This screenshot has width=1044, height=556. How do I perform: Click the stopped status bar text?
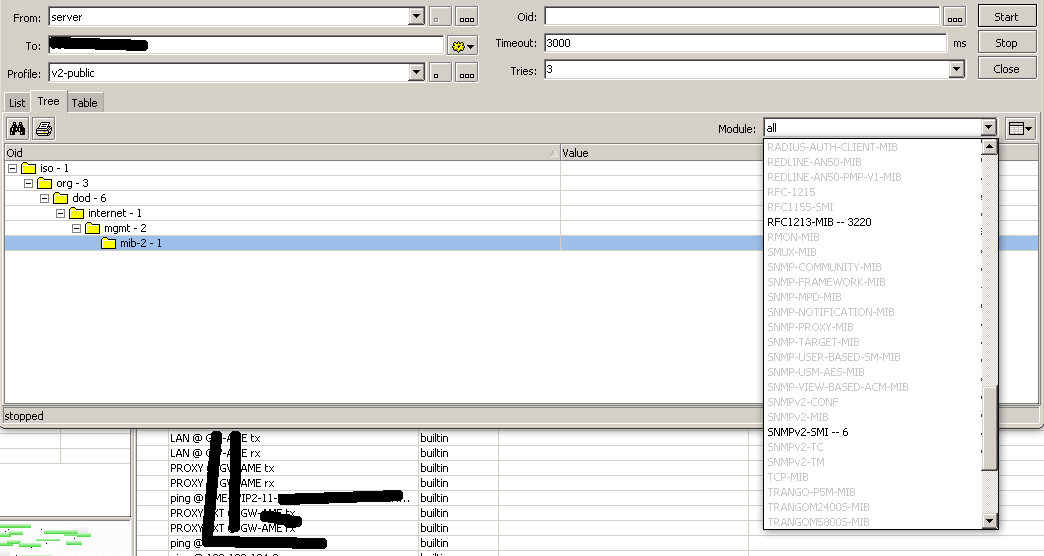24,416
